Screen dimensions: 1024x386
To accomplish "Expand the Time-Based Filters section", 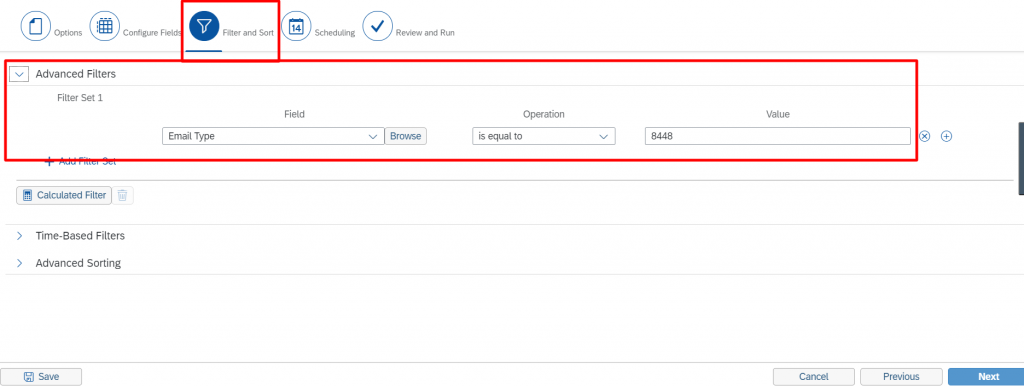I will [x=20, y=236].
